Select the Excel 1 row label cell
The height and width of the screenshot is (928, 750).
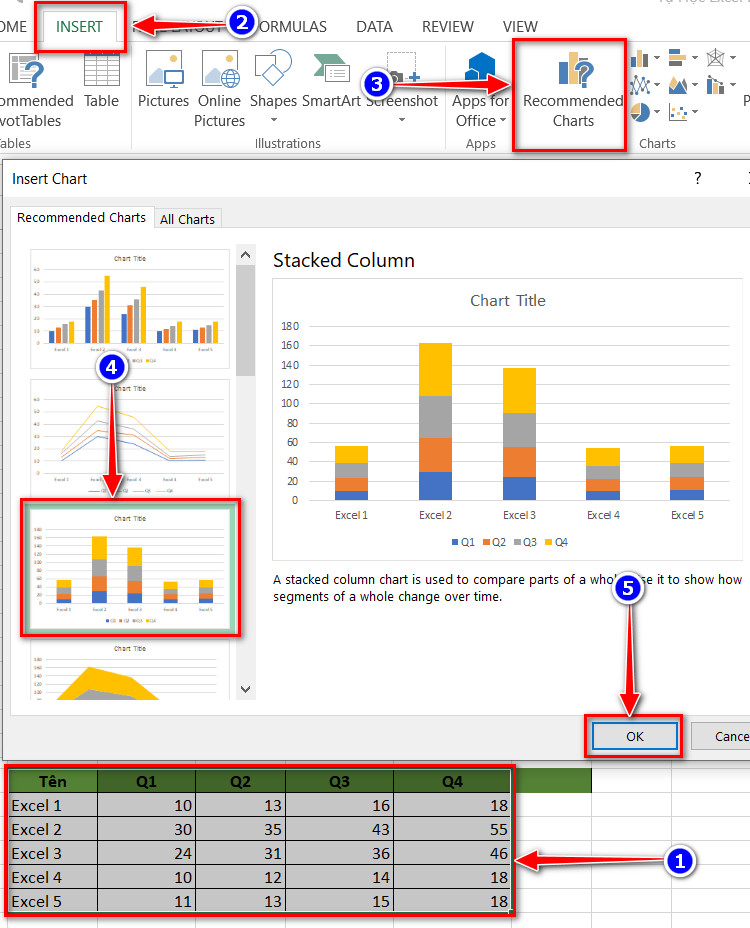(53, 805)
